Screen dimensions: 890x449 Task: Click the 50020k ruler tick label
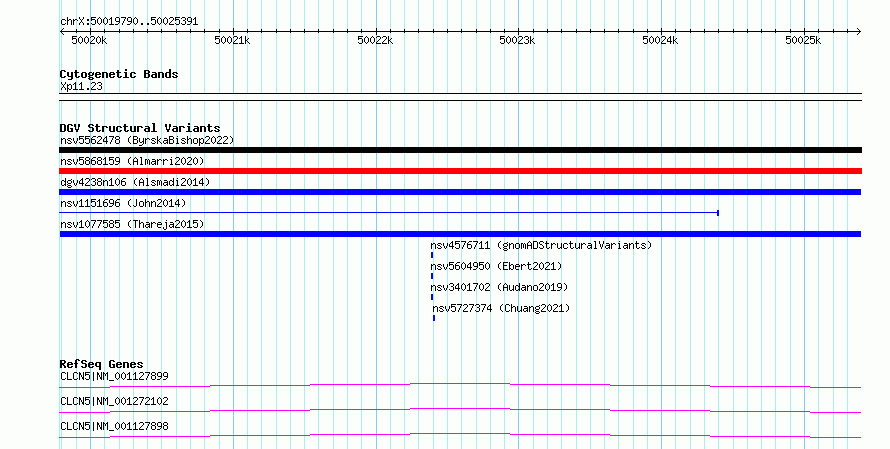coord(89,40)
